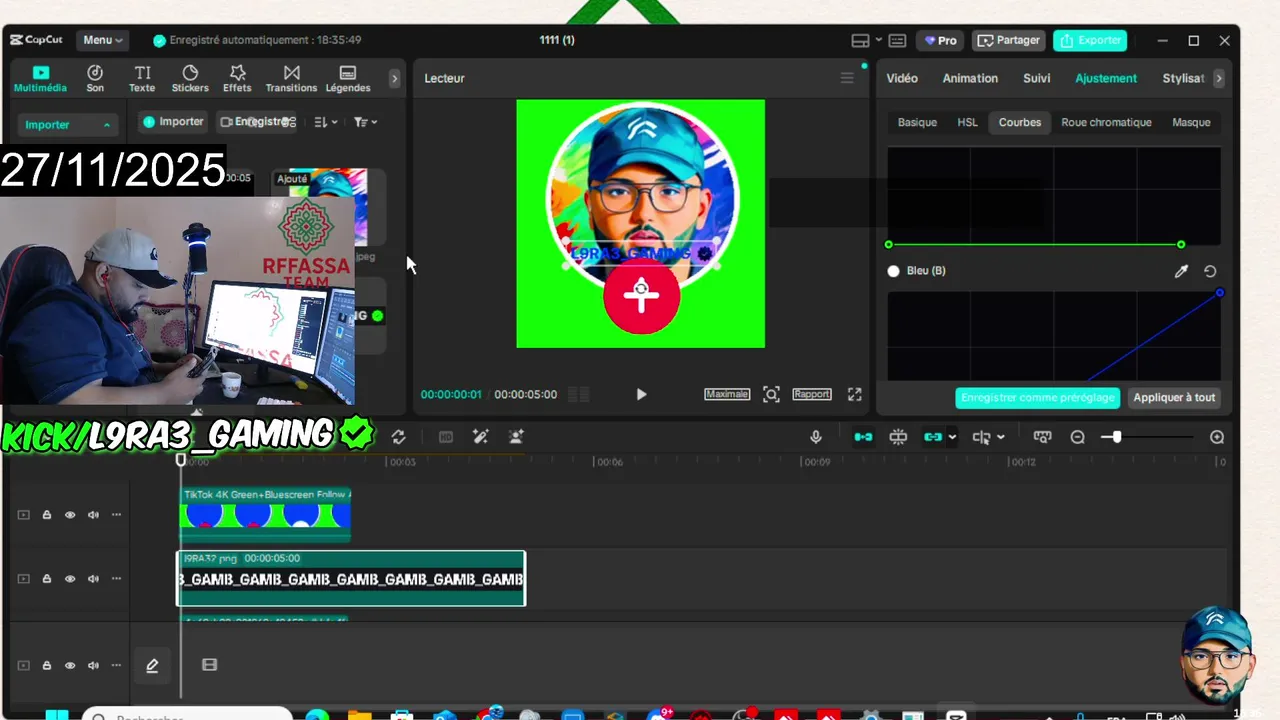The width and height of the screenshot is (1280, 720).
Task: Show more media tool tabs arrow
Action: point(394,78)
